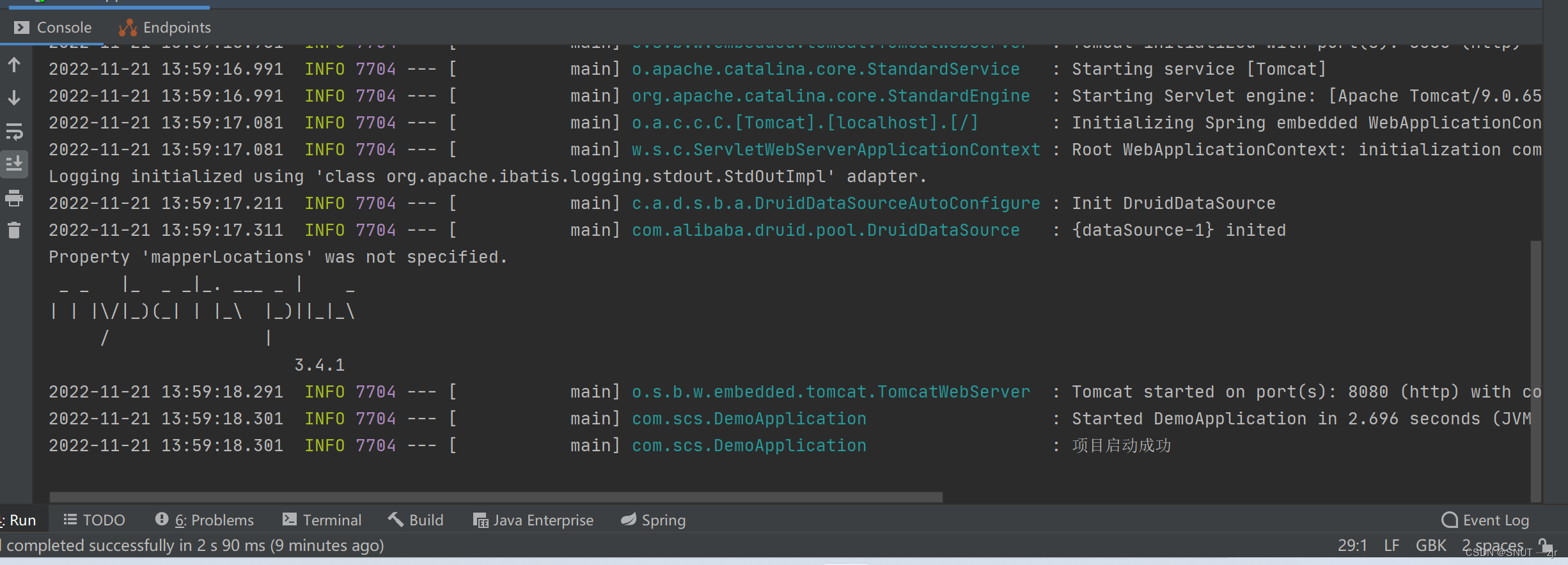
Task: Click the TODO list icon
Action: [70, 520]
